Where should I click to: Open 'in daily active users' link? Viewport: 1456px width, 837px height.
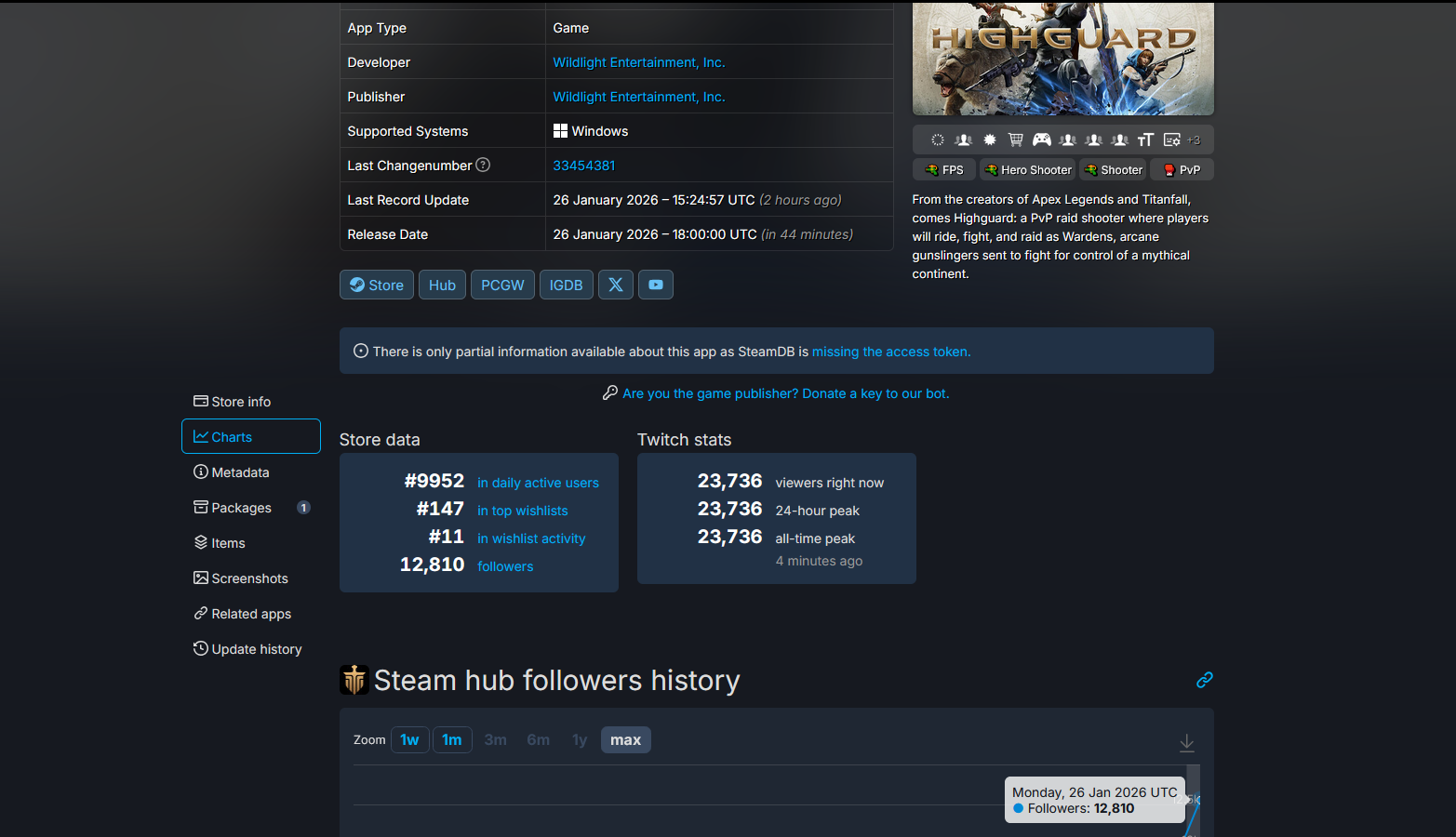(538, 483)
